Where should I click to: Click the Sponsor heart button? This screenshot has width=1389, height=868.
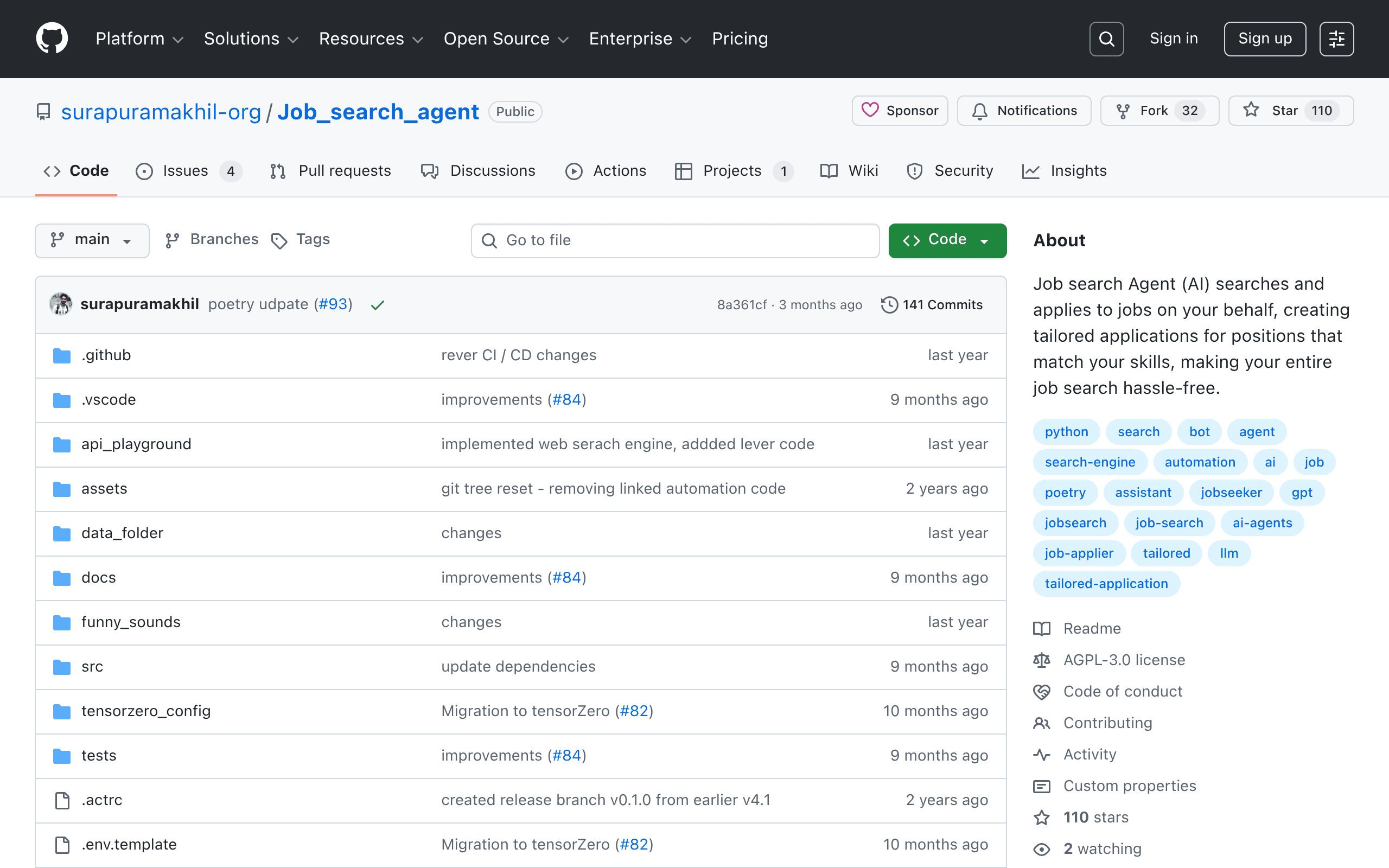click(900, 110)
